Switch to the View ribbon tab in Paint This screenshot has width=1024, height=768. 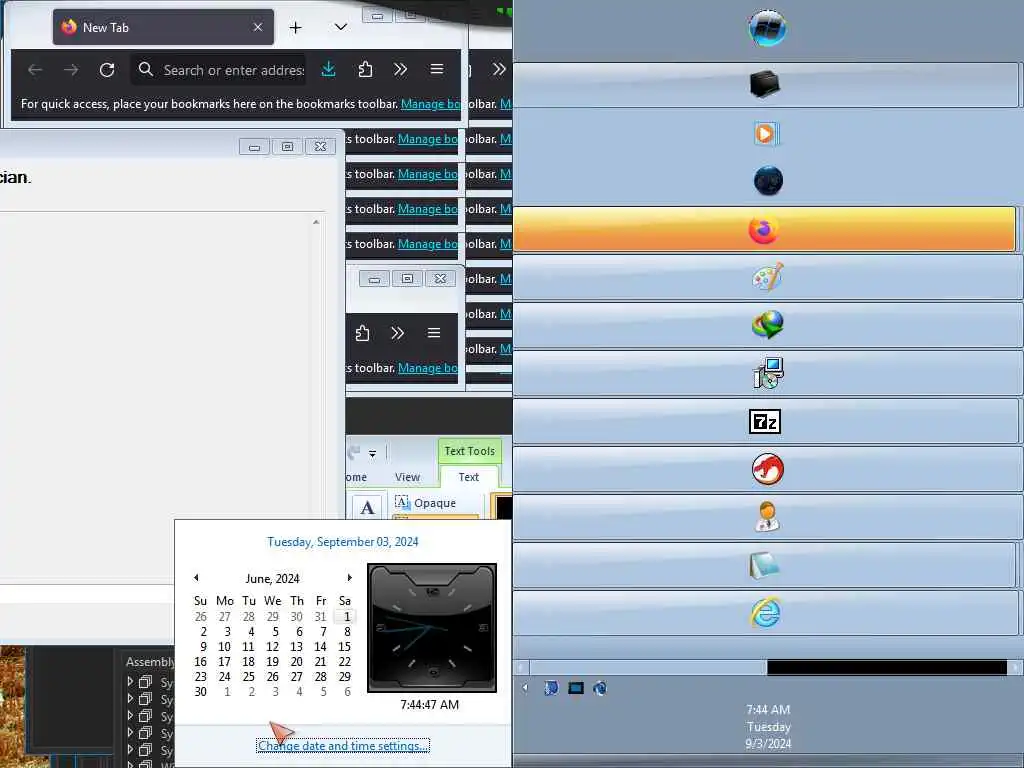coord(408,477)
